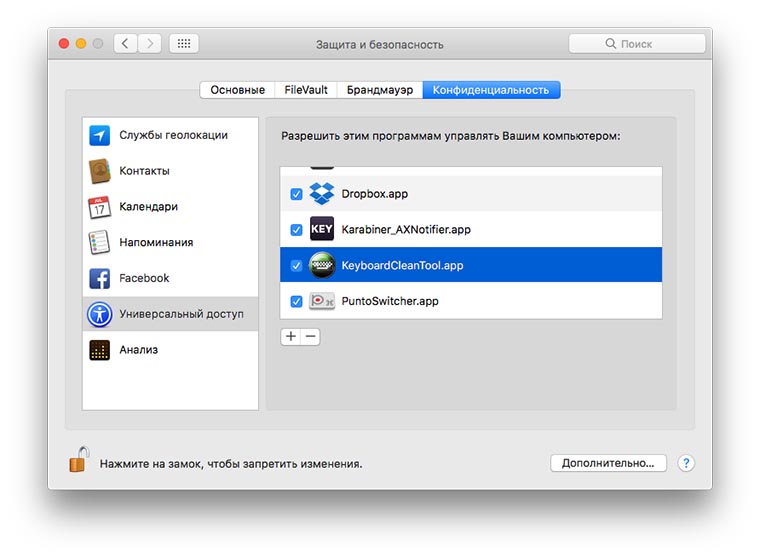Viewport: 760px width, 558px height.
Task: Click the Dropbox app icon
Action: click(322, 193)
